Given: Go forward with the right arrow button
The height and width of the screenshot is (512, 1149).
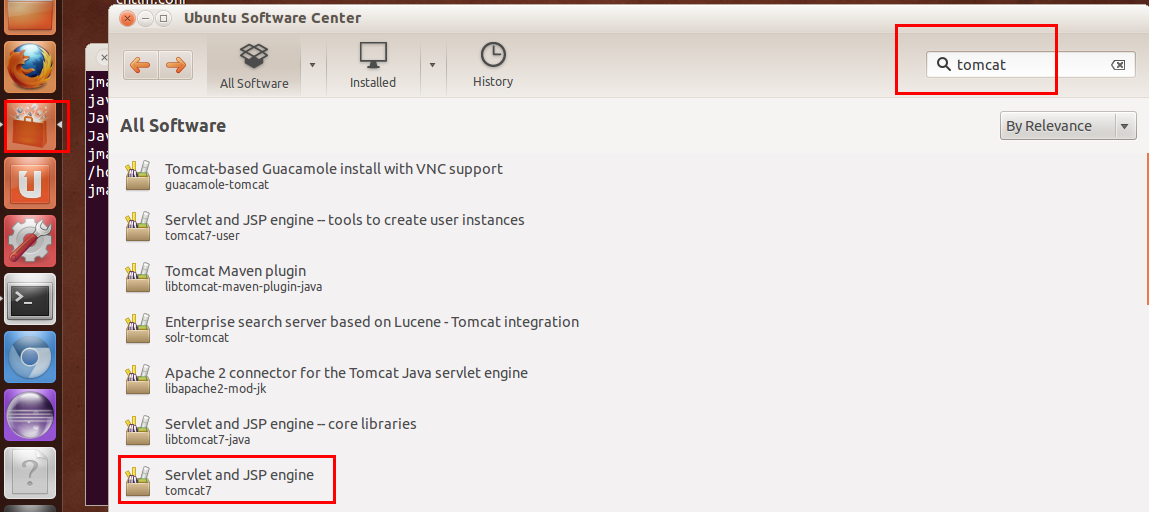Looking at the screenshot, I should point(176,65).
